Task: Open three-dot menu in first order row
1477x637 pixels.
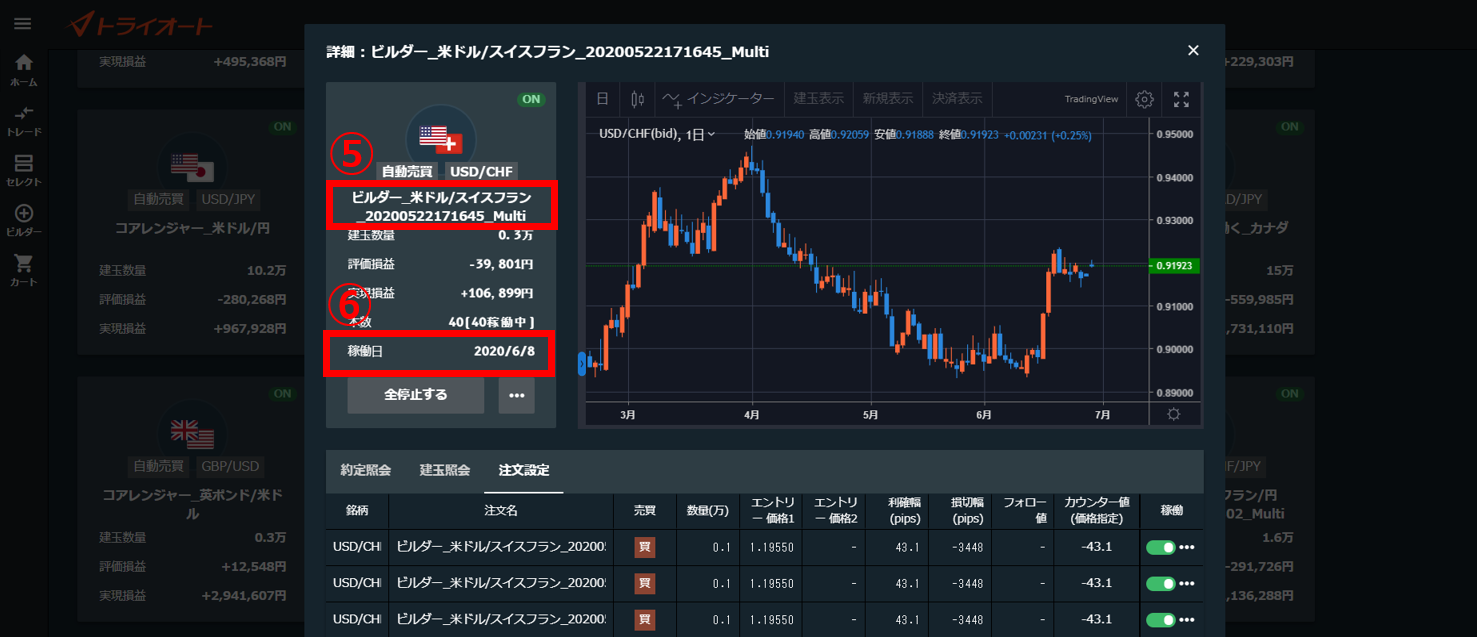Action: coord(1187,548)
